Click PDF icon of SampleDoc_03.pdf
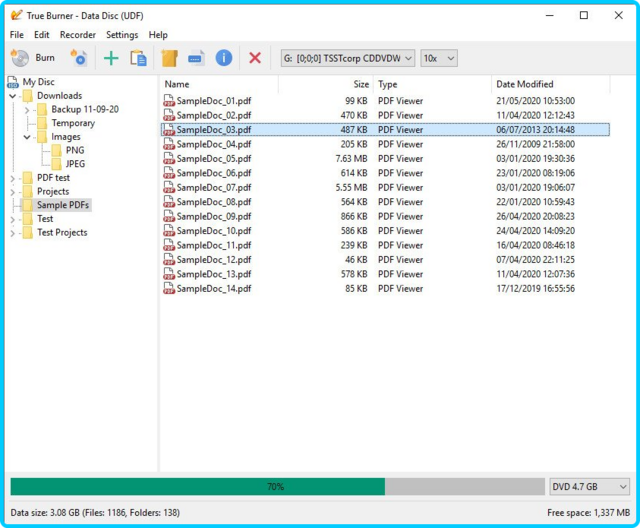 169,129
